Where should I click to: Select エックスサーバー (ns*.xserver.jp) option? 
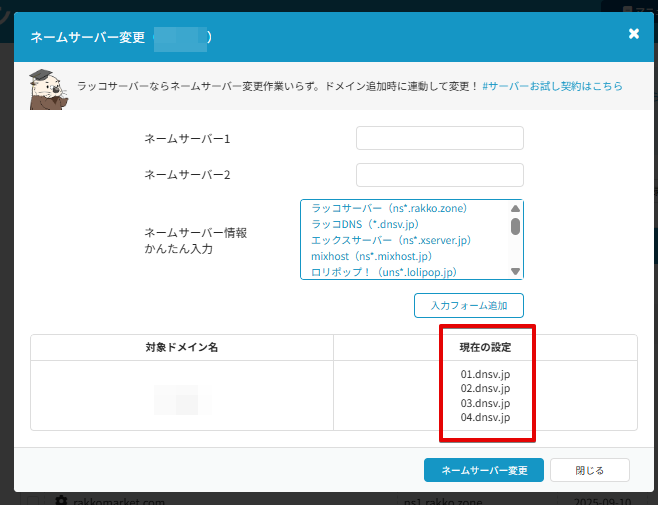click(391, 240)
